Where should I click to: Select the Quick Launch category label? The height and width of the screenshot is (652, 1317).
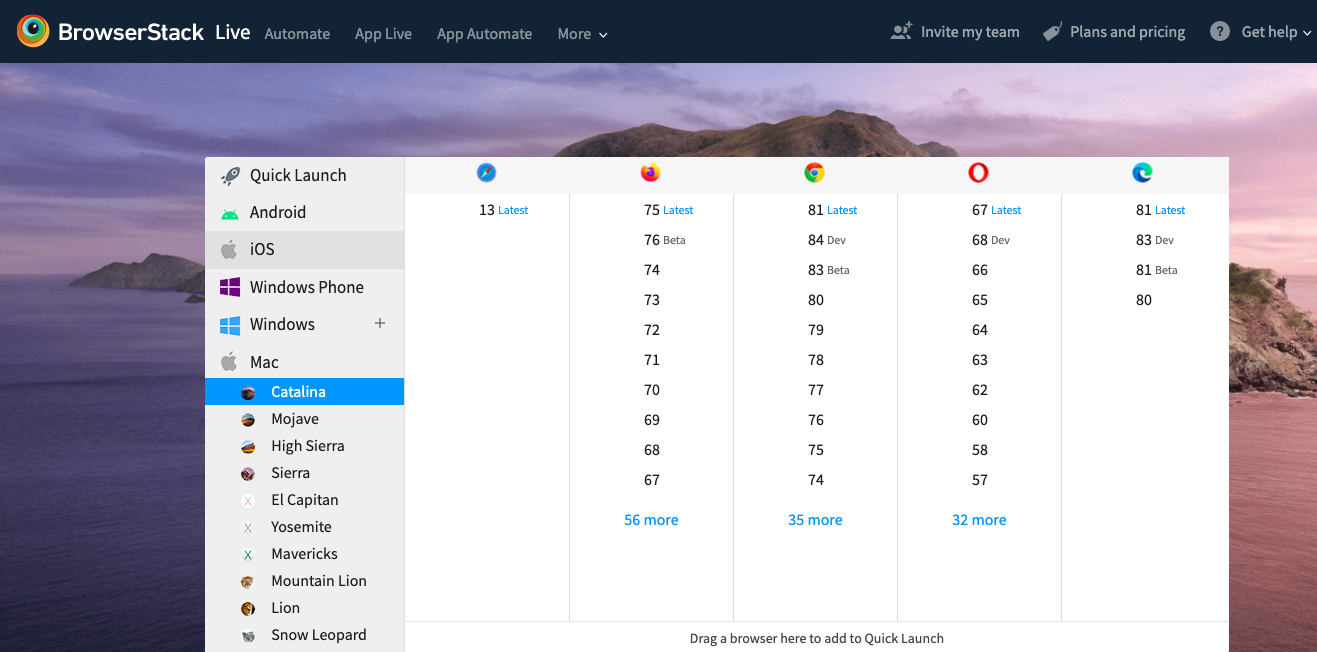coord(298,175)
